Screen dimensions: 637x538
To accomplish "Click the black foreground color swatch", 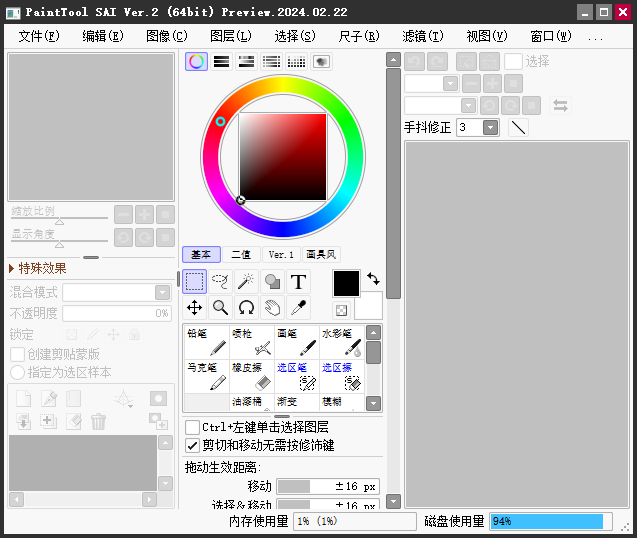I will (x=346, y=283).
